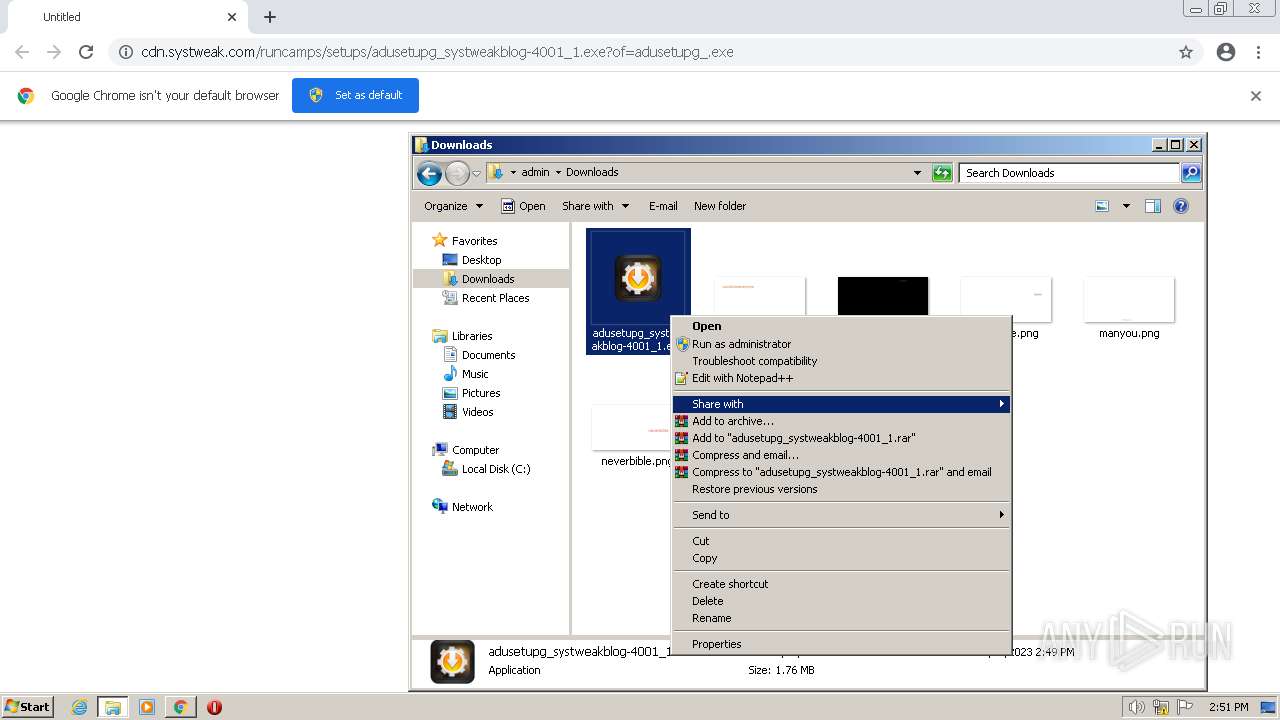Image resolution: width=1280 pixels, height=720 pixels.
Task: Click the Chrome address bar URL
Action: tap(437, 52)
